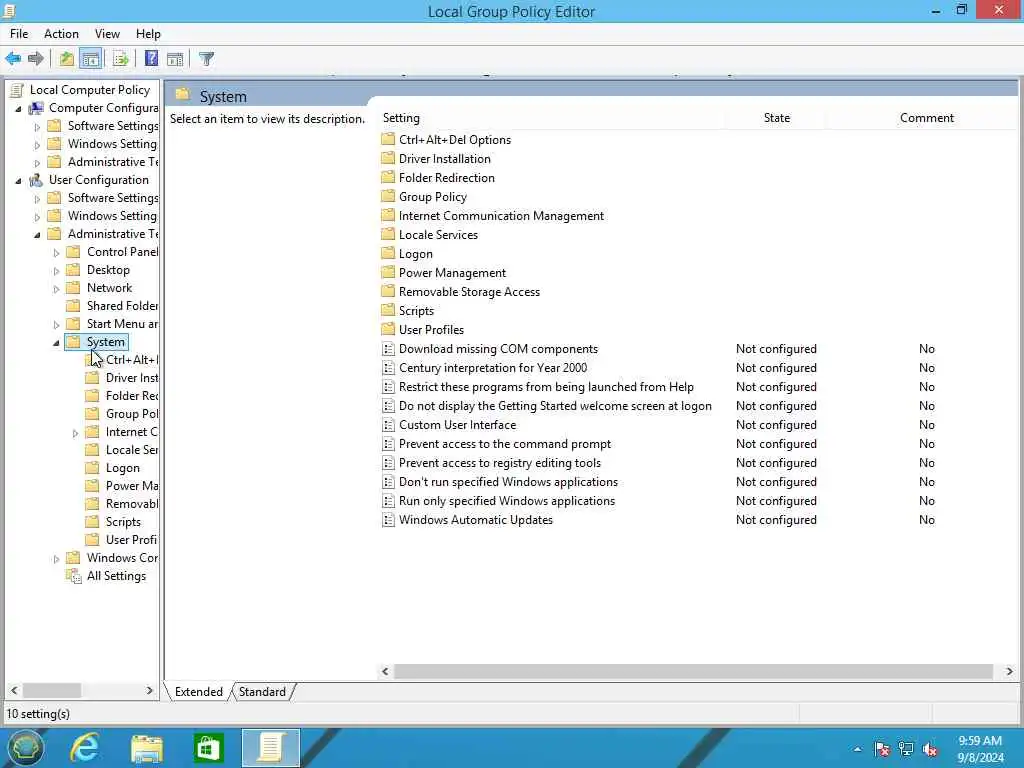The height and width of the screenshot is (768, 1024).
Task: Expand the Windows Components tree node
Action: click(56, 559)
